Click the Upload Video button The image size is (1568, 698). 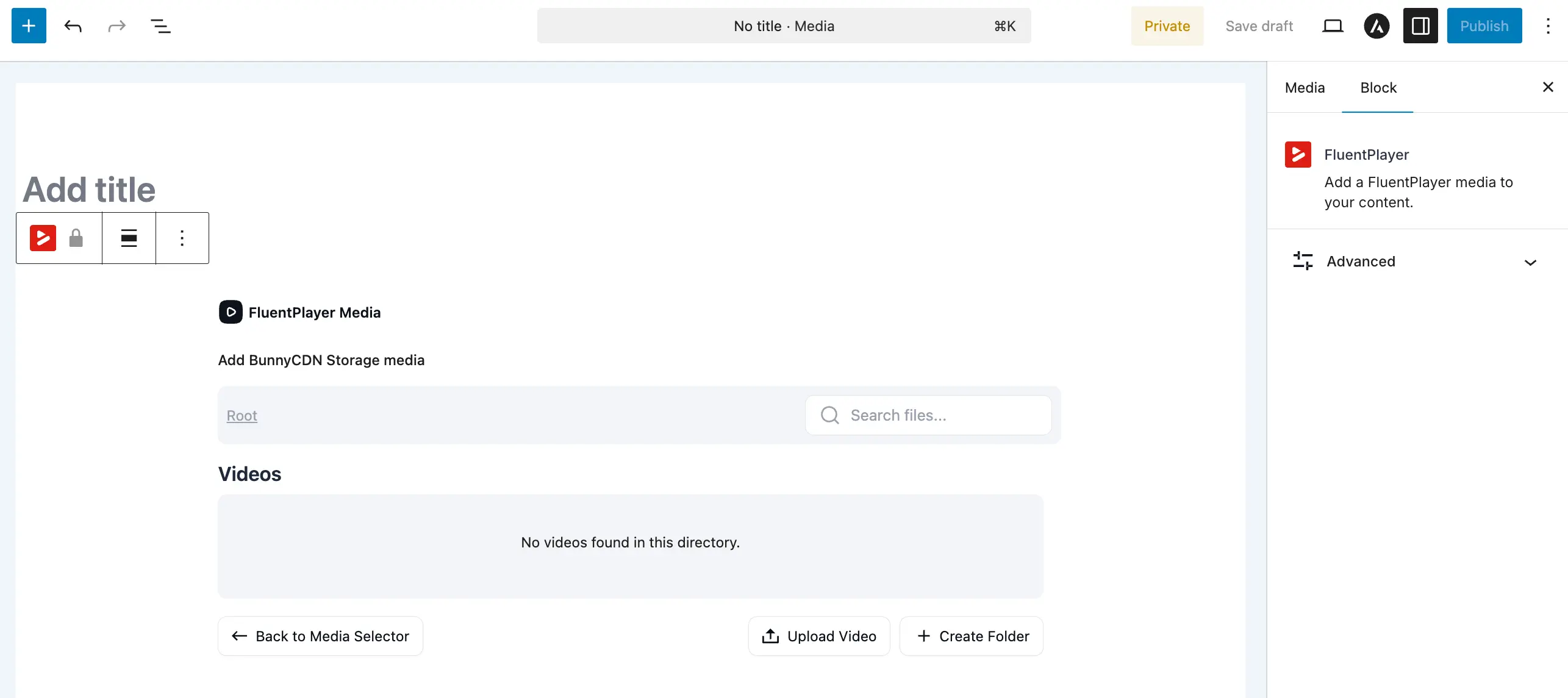tap(819, 636)
